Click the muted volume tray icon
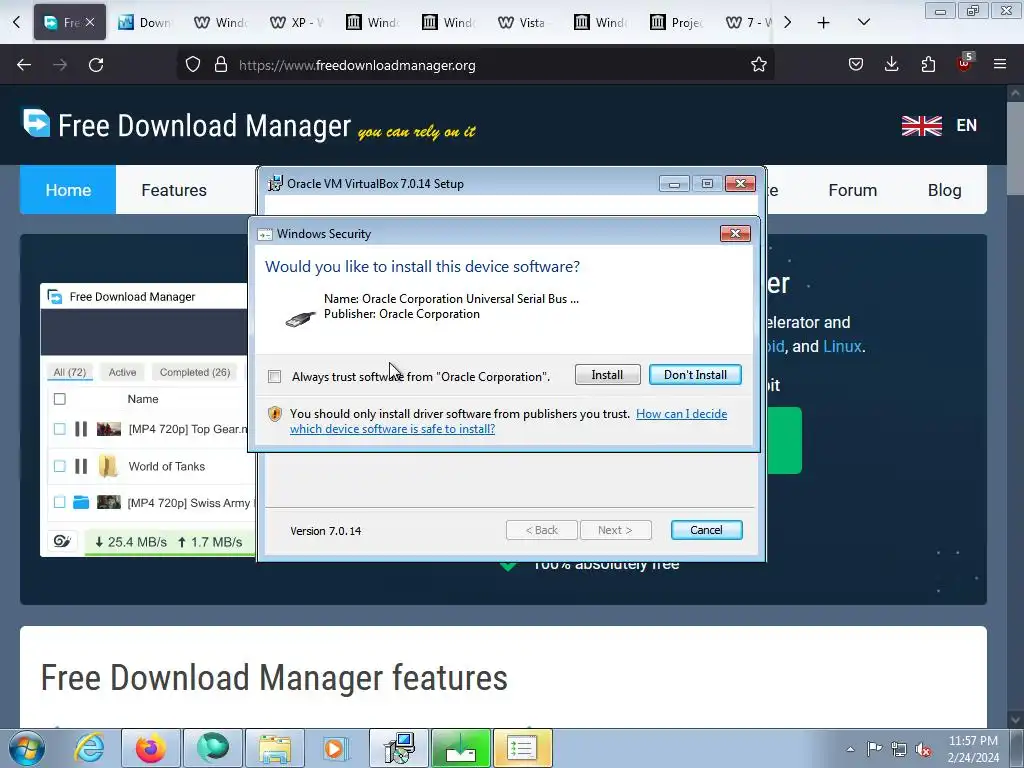This screenshot has width=1024, height=768. tap(923, 749)
